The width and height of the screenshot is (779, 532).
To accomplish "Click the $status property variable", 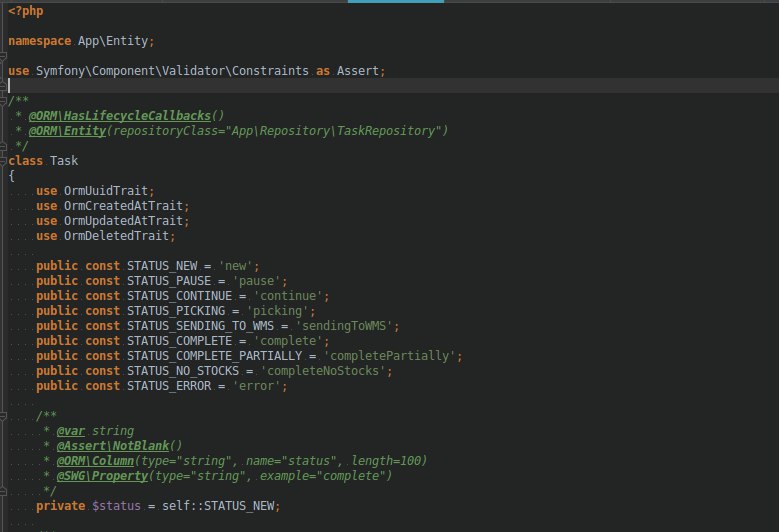I will point(116,506).
